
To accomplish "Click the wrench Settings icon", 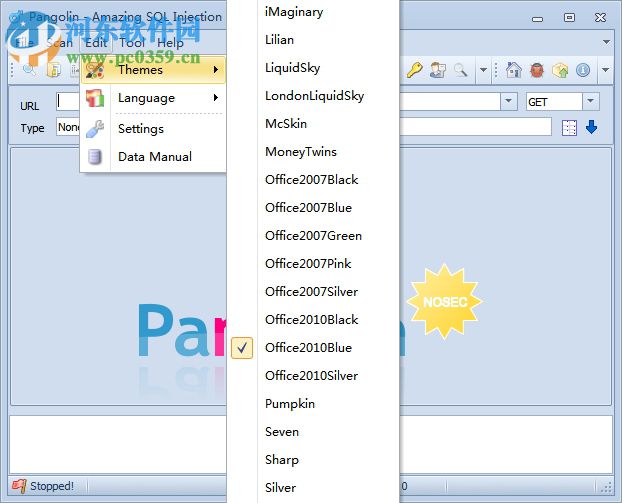I will click(x=95, y=129).
